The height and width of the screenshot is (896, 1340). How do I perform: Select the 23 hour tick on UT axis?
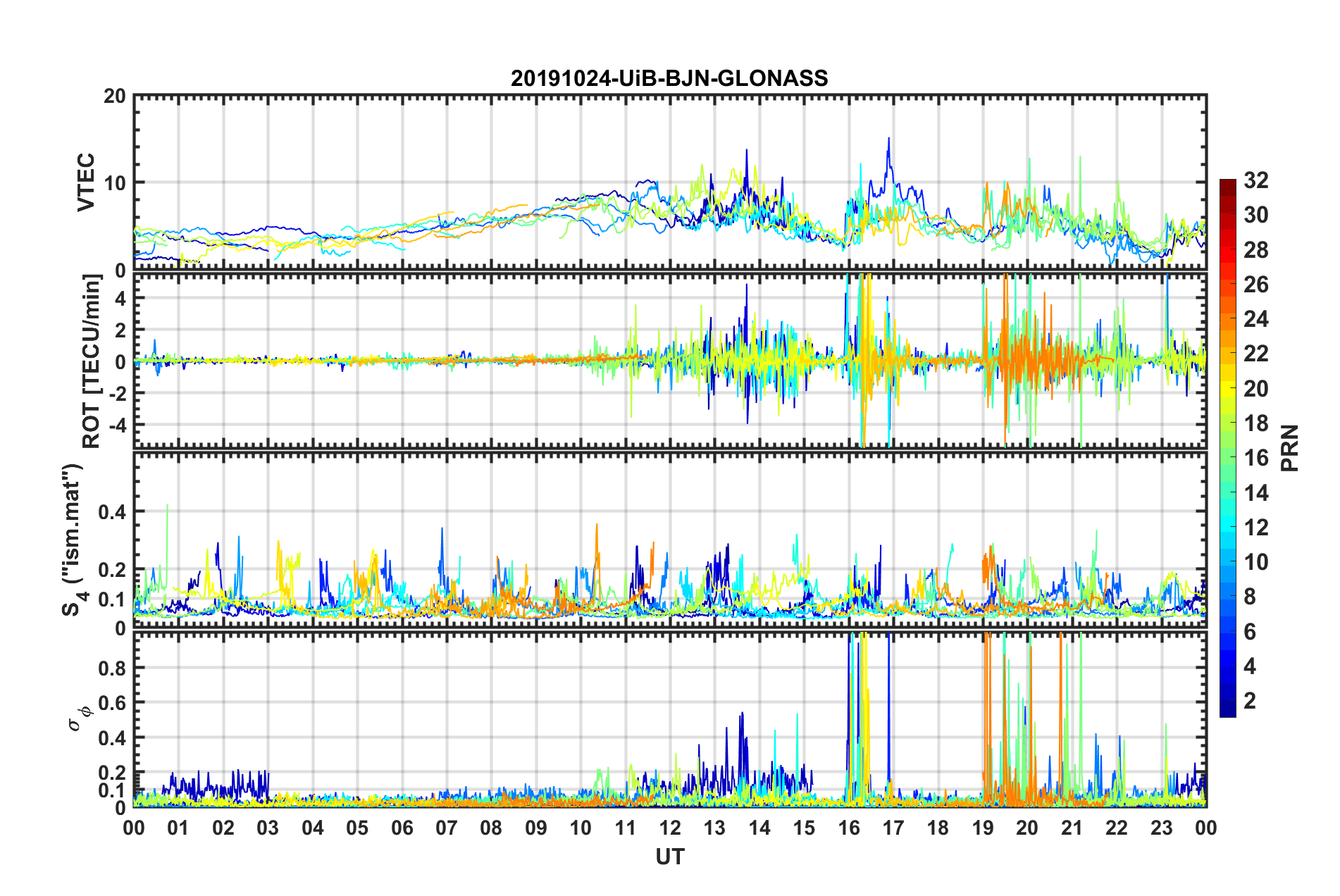(x=1162, y=828)
